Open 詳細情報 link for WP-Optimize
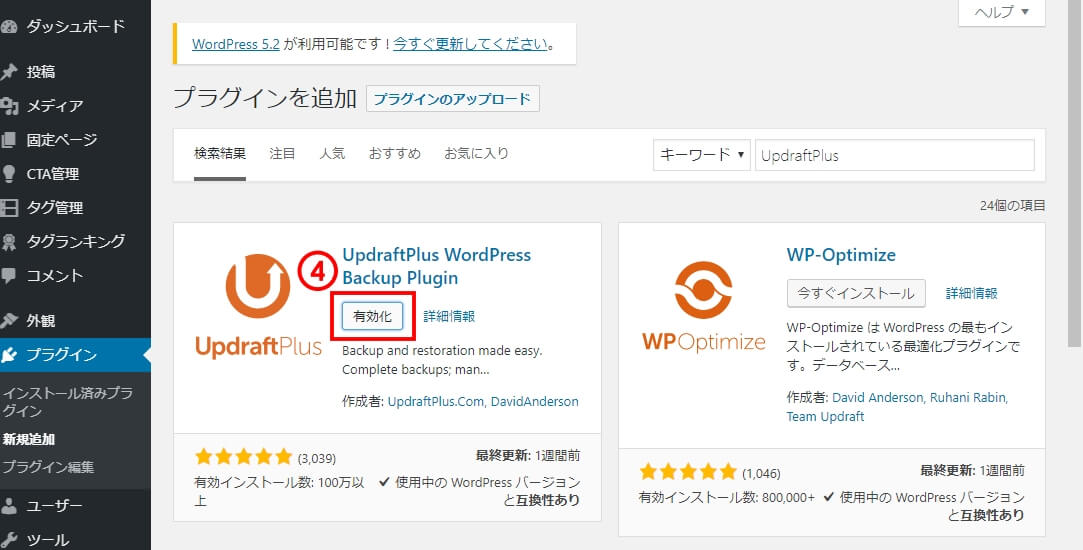 click(972, 293)
